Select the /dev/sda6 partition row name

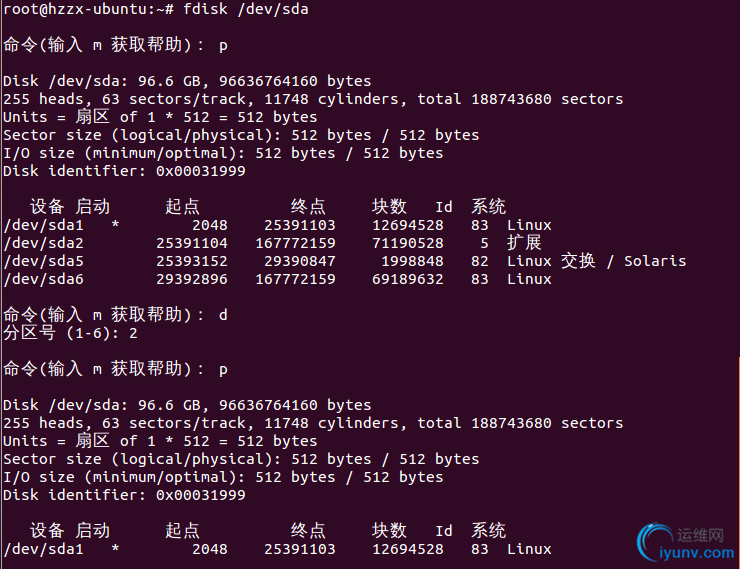click(43, 279)
